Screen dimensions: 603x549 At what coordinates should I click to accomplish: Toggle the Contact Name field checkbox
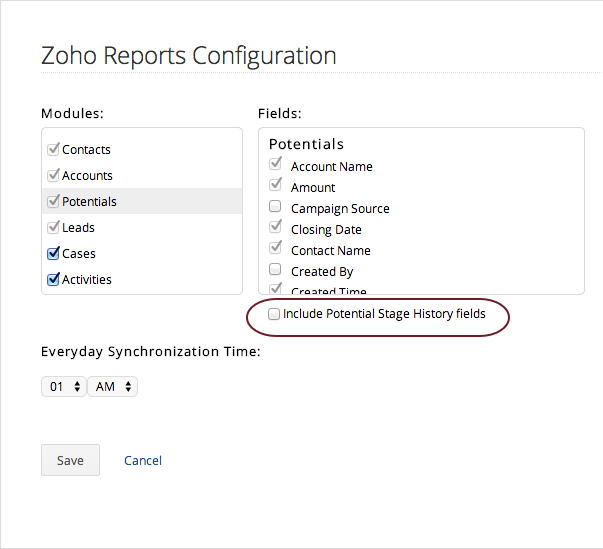click(x=275, y=249)
